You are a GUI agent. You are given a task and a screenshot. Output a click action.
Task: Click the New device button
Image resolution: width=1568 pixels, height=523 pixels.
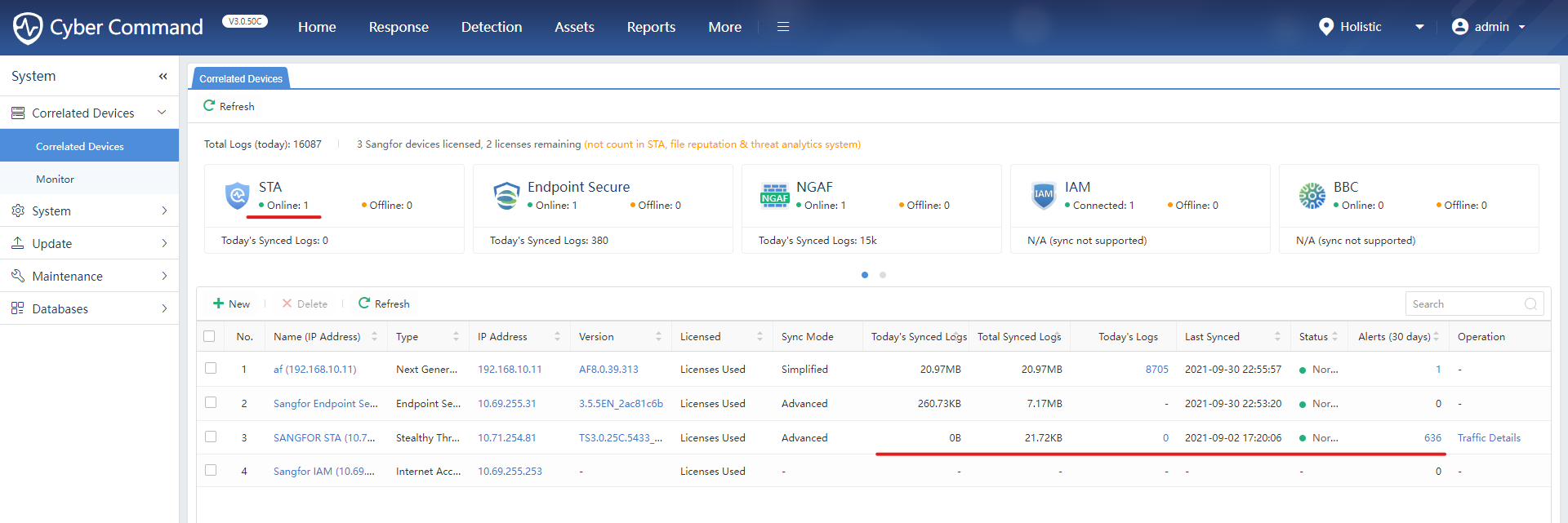click(231, 304)
